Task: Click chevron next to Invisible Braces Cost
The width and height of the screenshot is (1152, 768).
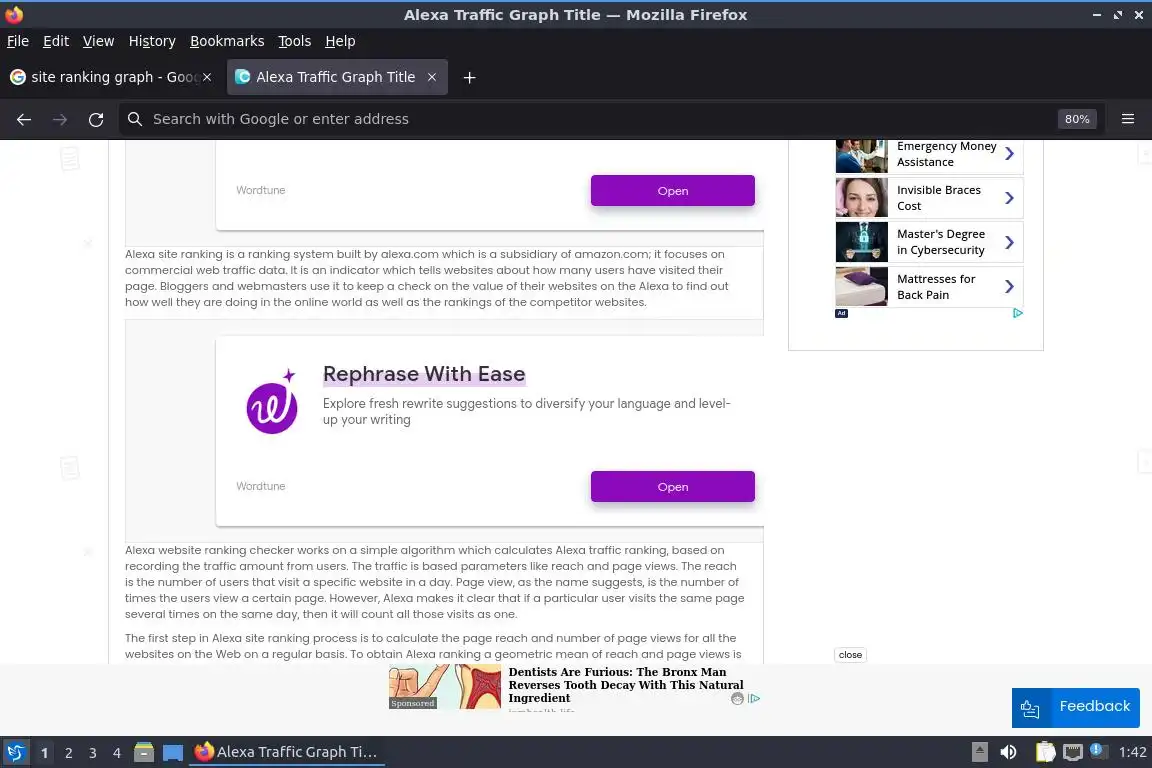Action: point(1009,198)
